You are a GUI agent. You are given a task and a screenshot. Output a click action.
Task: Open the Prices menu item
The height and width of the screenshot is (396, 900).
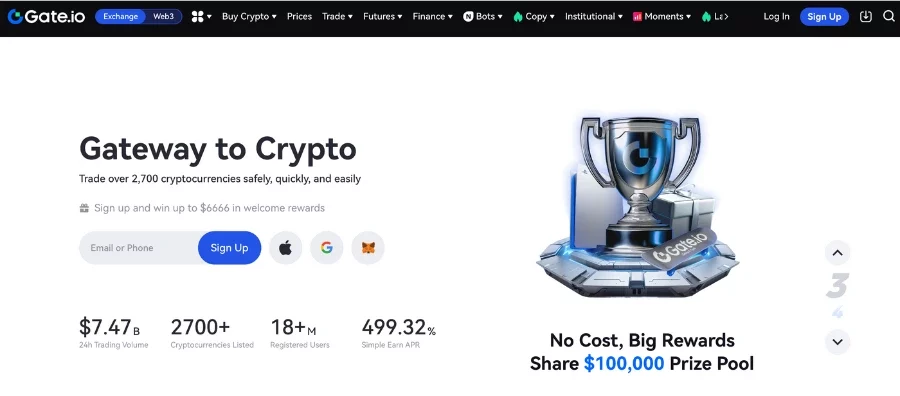pos(300,17)
